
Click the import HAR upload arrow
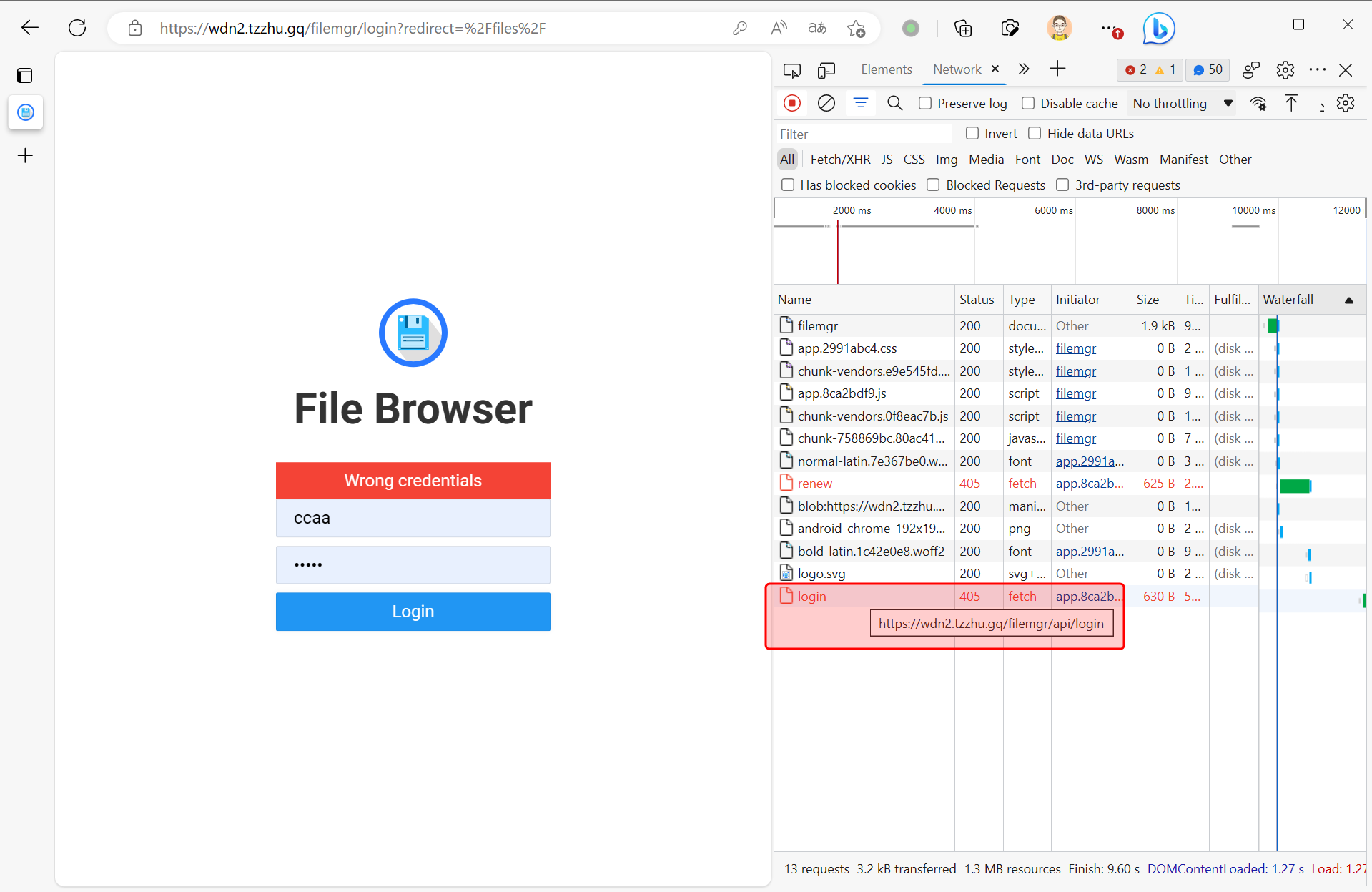click(x=1291, y=103)
